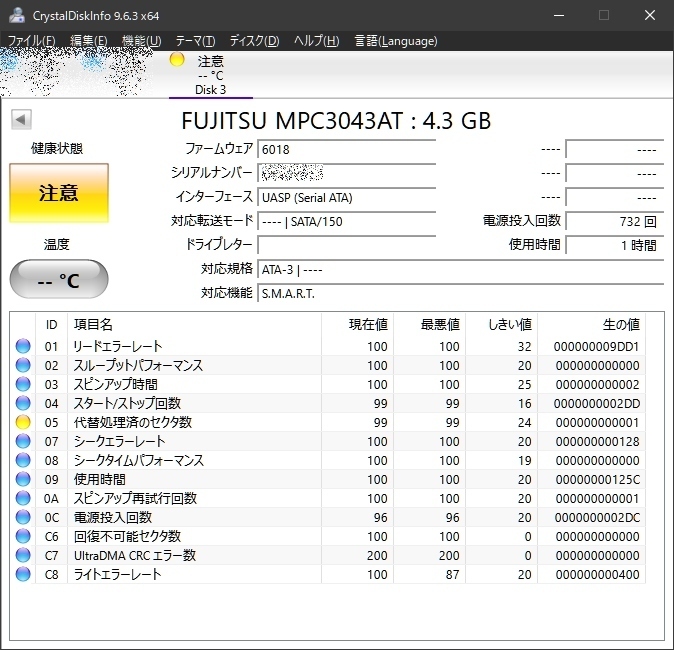Select the スピンアップ時間 attribute row

[x=328, y=384]
